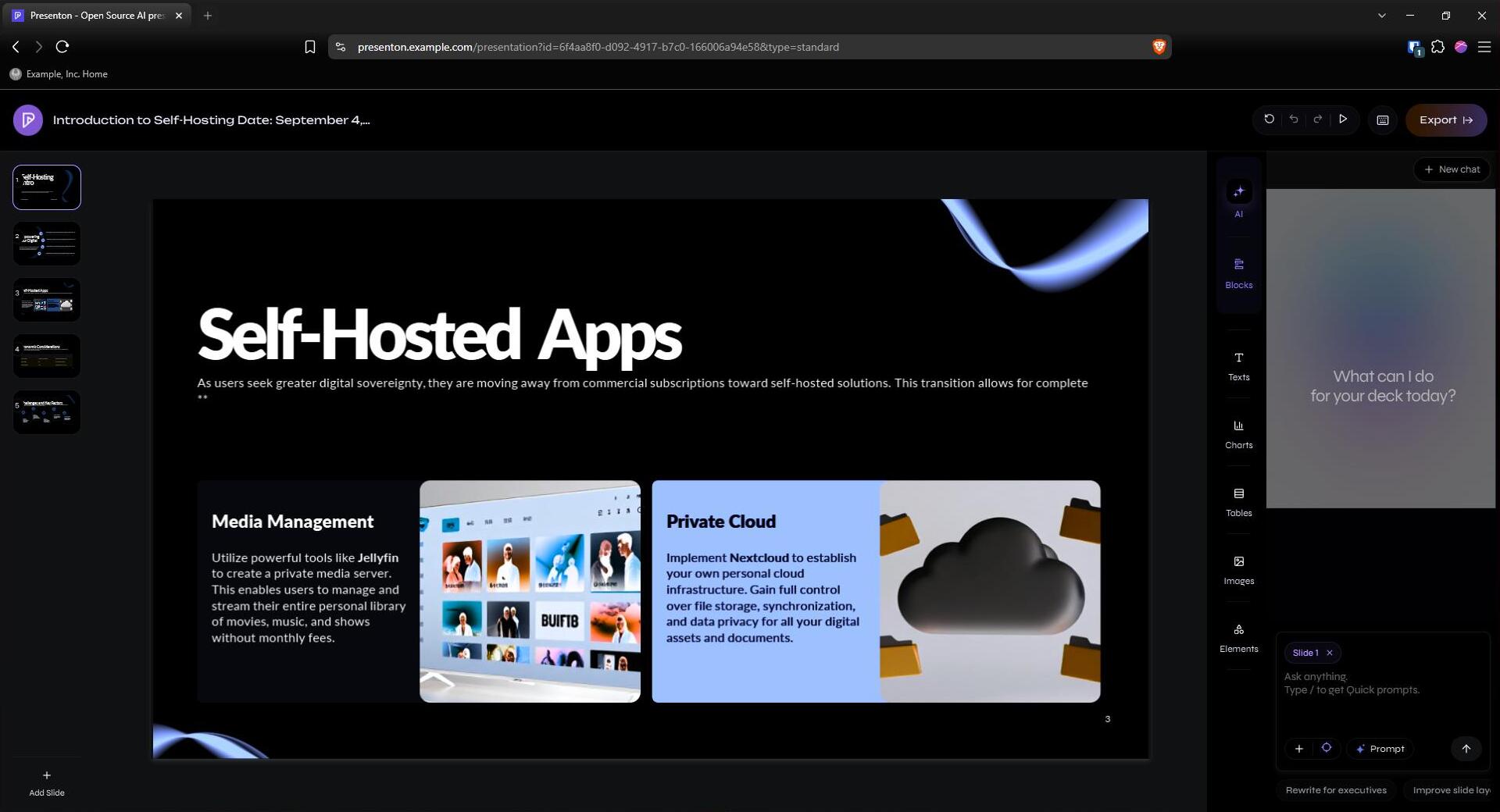1500x812 pixels.
Task: Click the Ask anything chat input
Action: pyautogui.click(x=1383, y=683)
